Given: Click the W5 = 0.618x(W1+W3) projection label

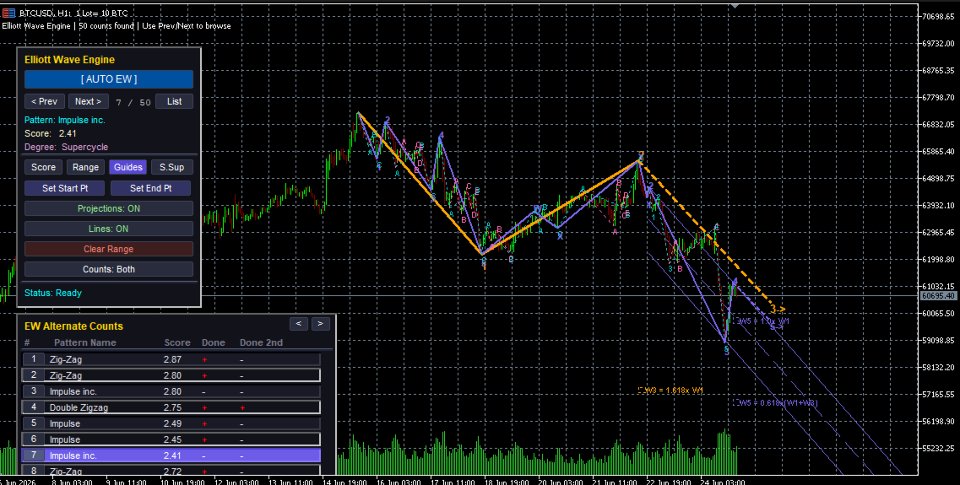Looking at the screenshot, I should click(778, 403).
